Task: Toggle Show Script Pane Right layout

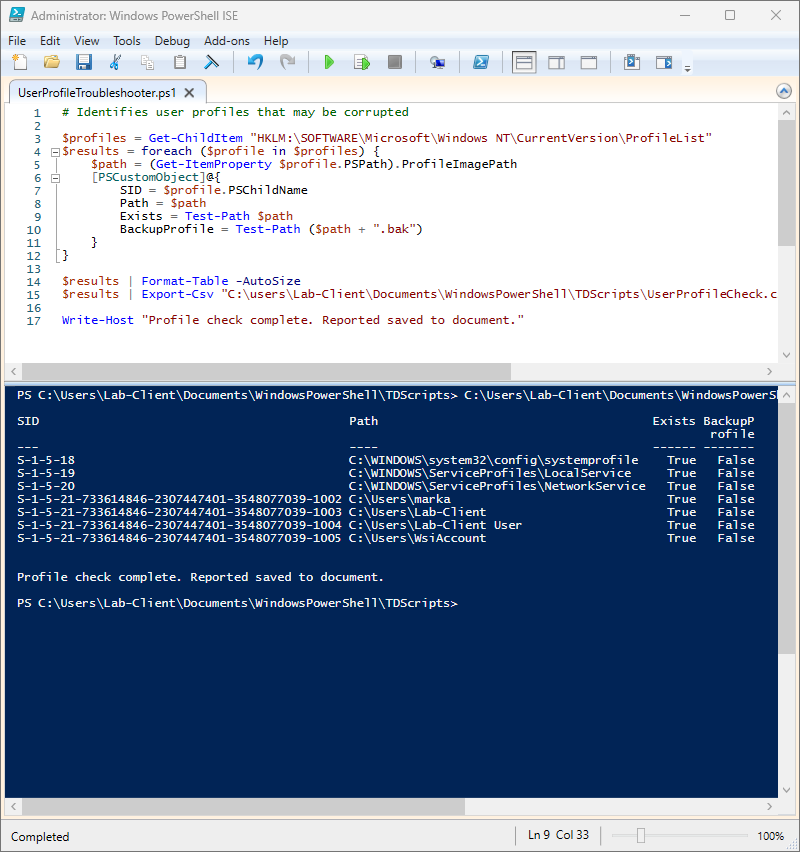Action: pos(557,61)
